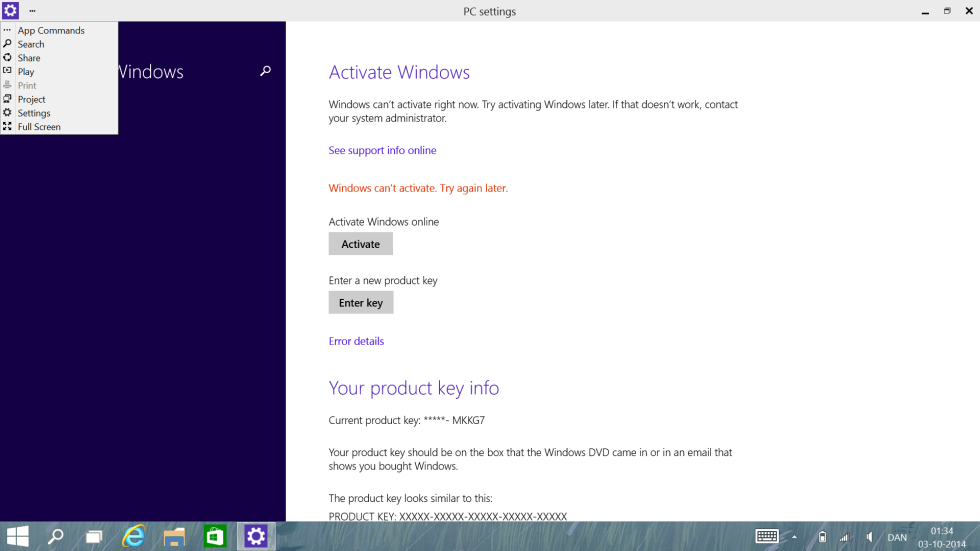The image size is (980, 551).
Task: Click the ellipsis icon in the title bar
Action: point(32,11)
